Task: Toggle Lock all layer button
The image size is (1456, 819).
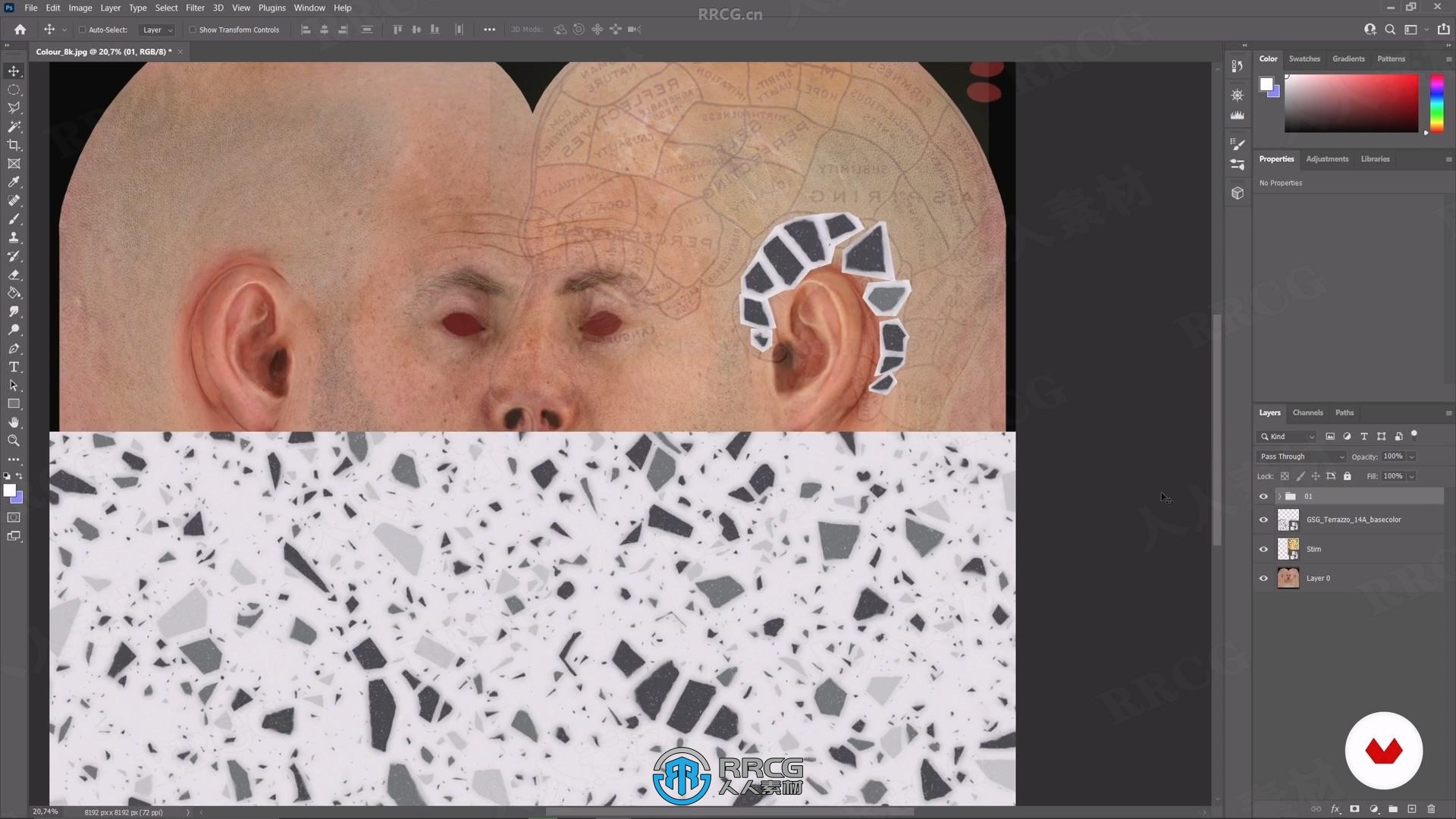Action: 1348,476
